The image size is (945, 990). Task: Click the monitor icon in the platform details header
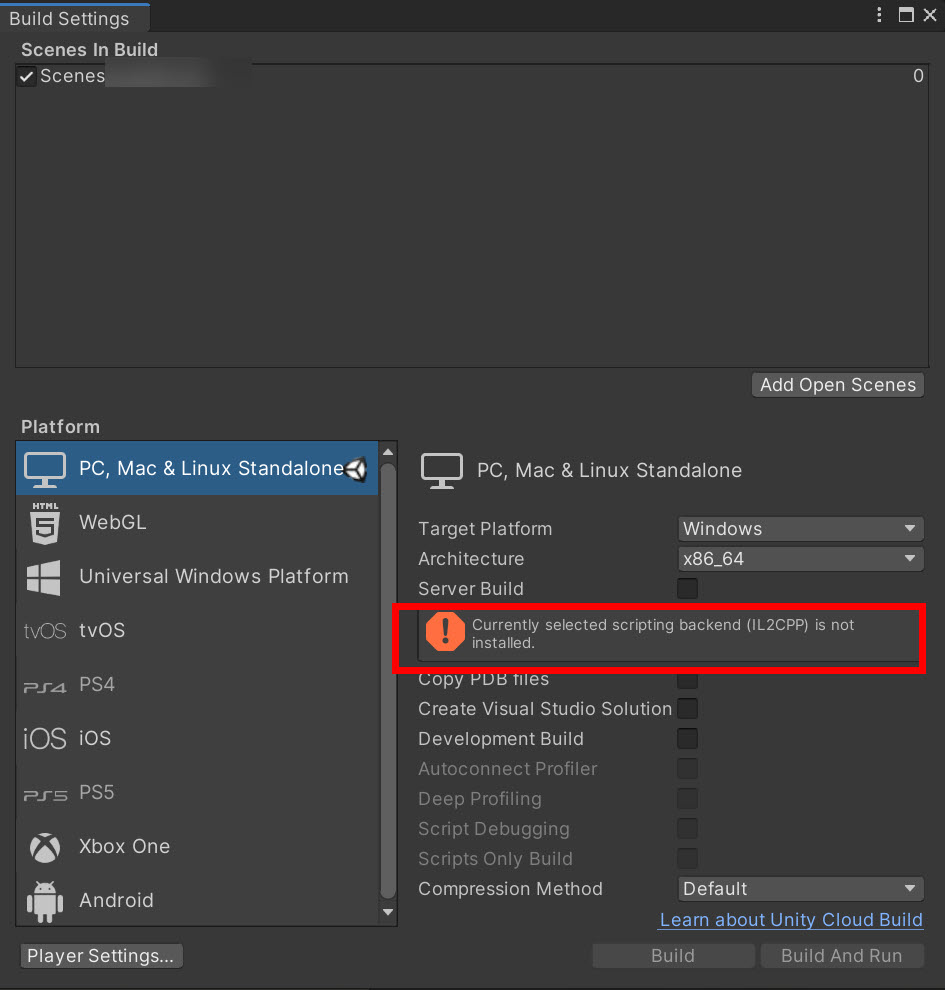coord(442,471)
